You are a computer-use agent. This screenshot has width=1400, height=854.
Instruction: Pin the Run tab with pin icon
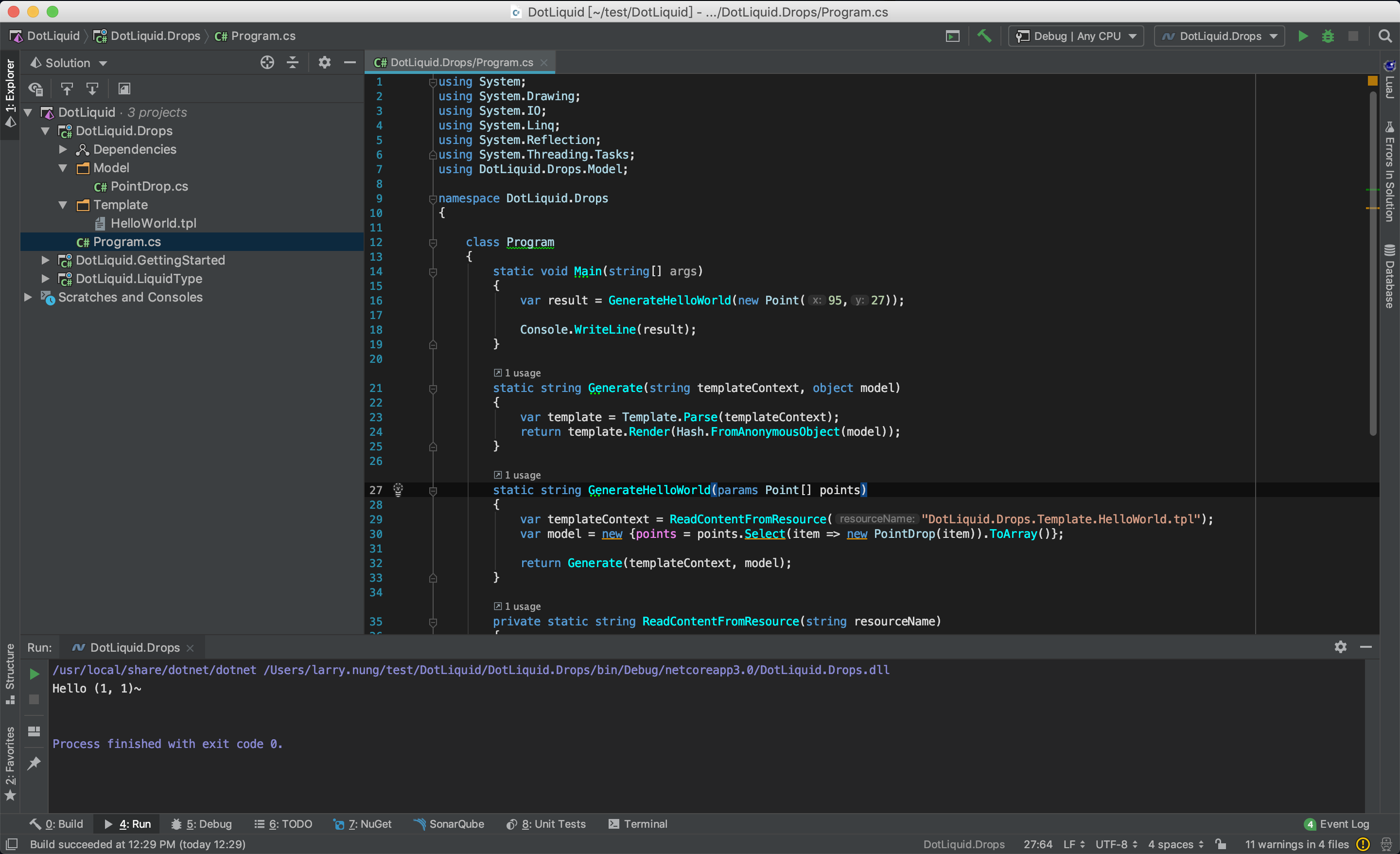coord(34,763)
